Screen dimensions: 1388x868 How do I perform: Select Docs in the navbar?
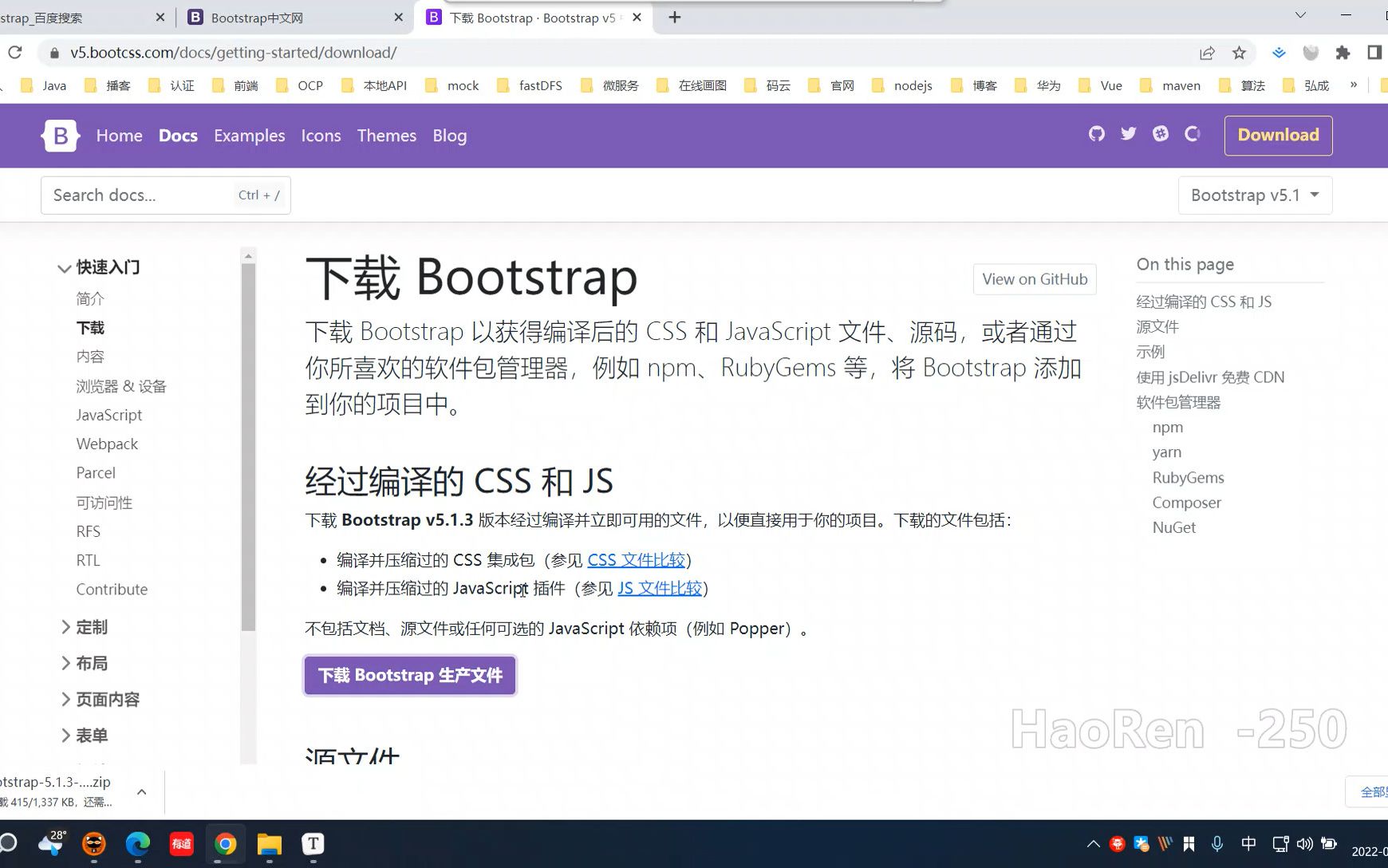[x=178, y=136]
